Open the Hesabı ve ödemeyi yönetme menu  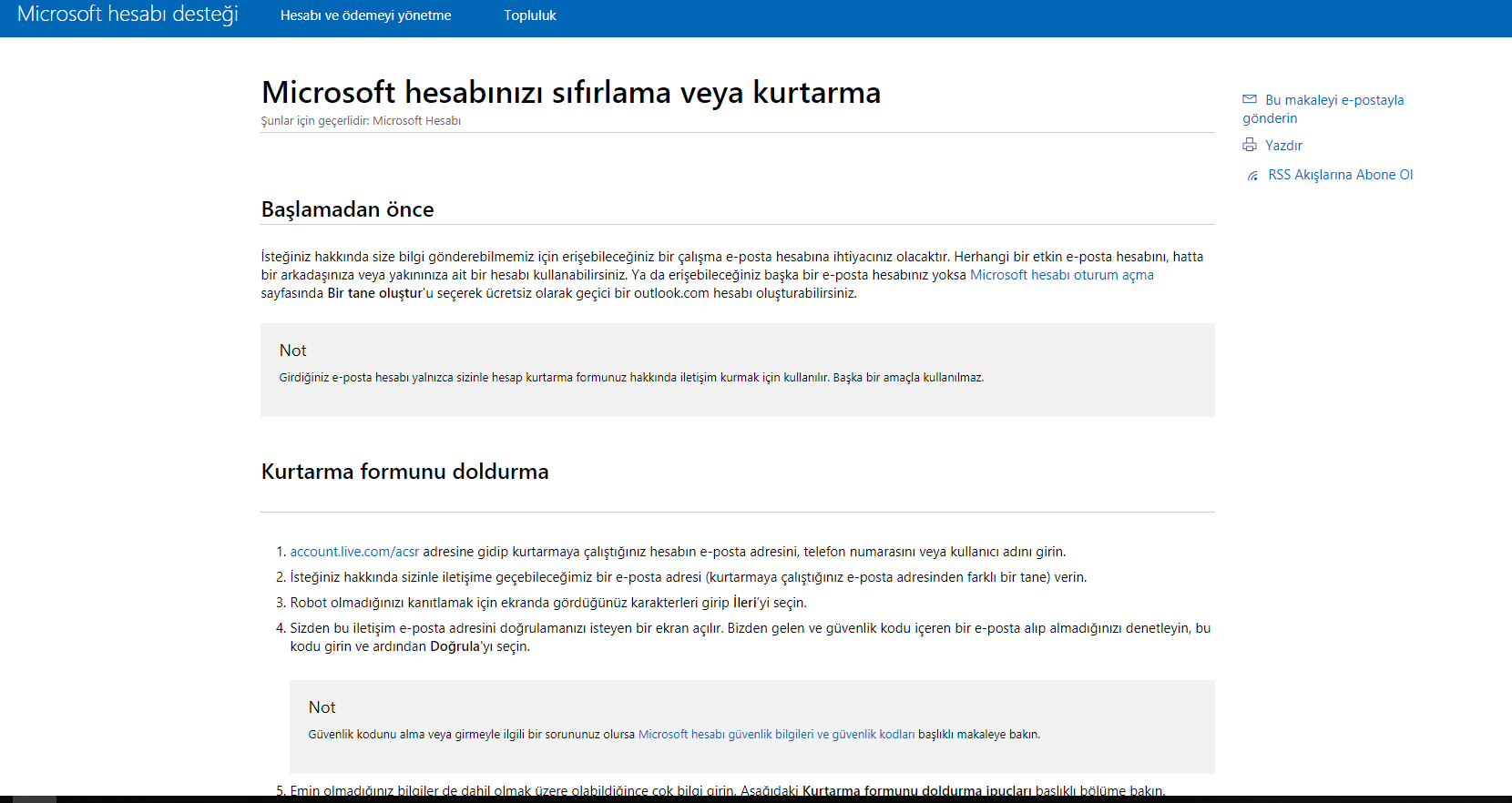(x=365, y=15)
